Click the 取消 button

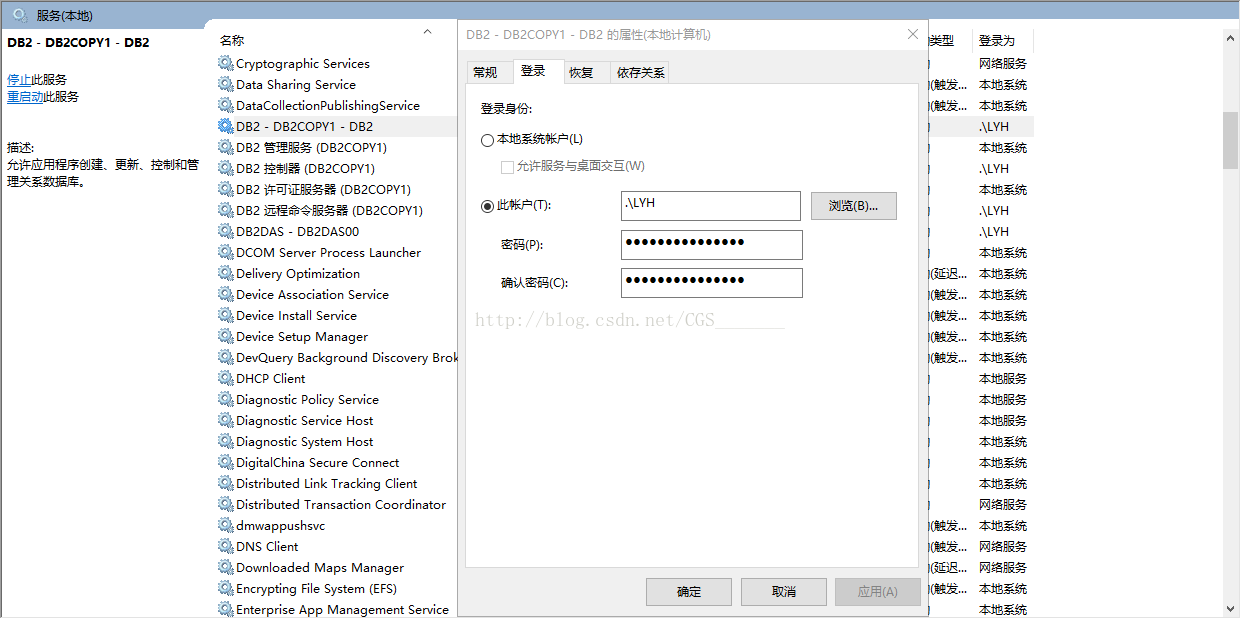(x=784, y=591)
